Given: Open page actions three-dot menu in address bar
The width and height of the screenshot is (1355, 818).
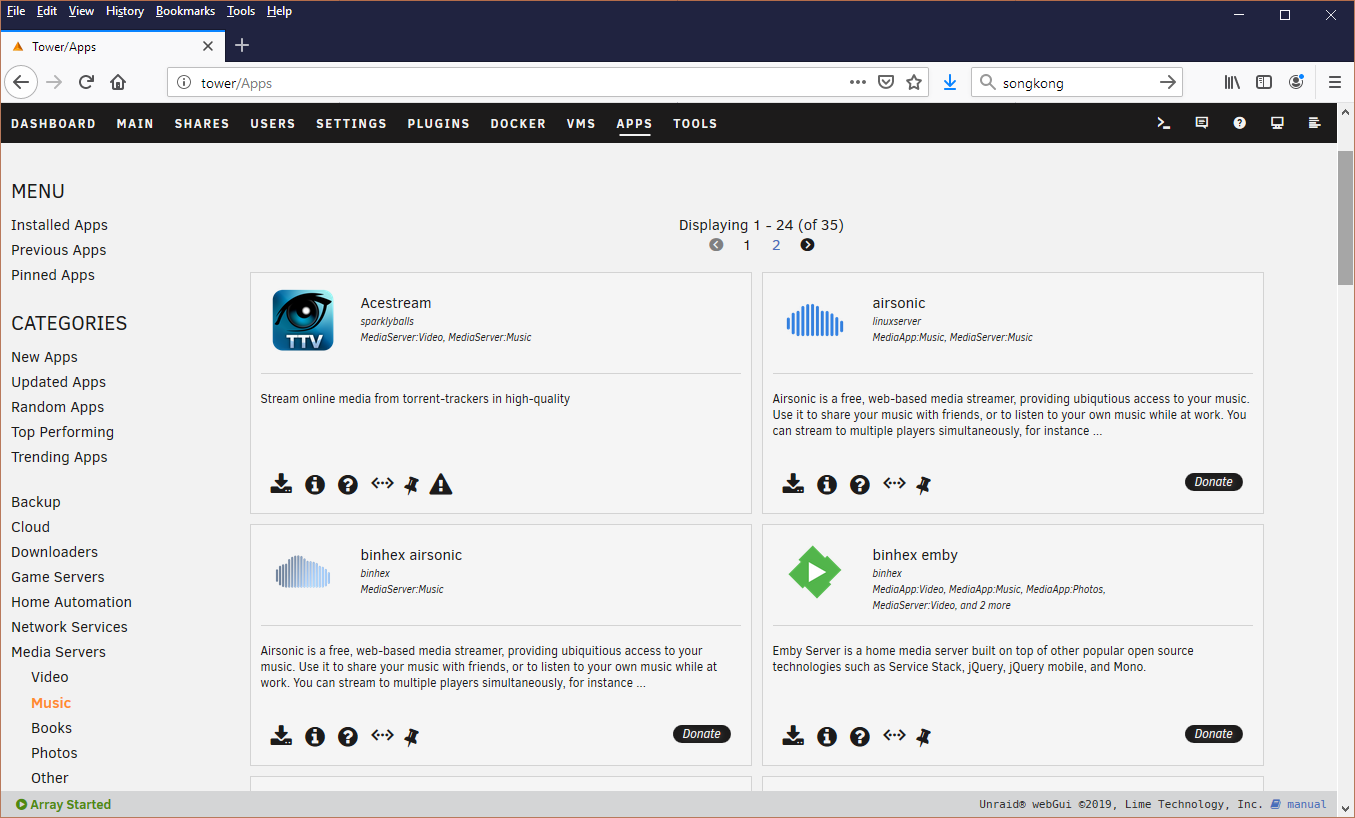Looking at the screenshot, I should click(858, 83).
